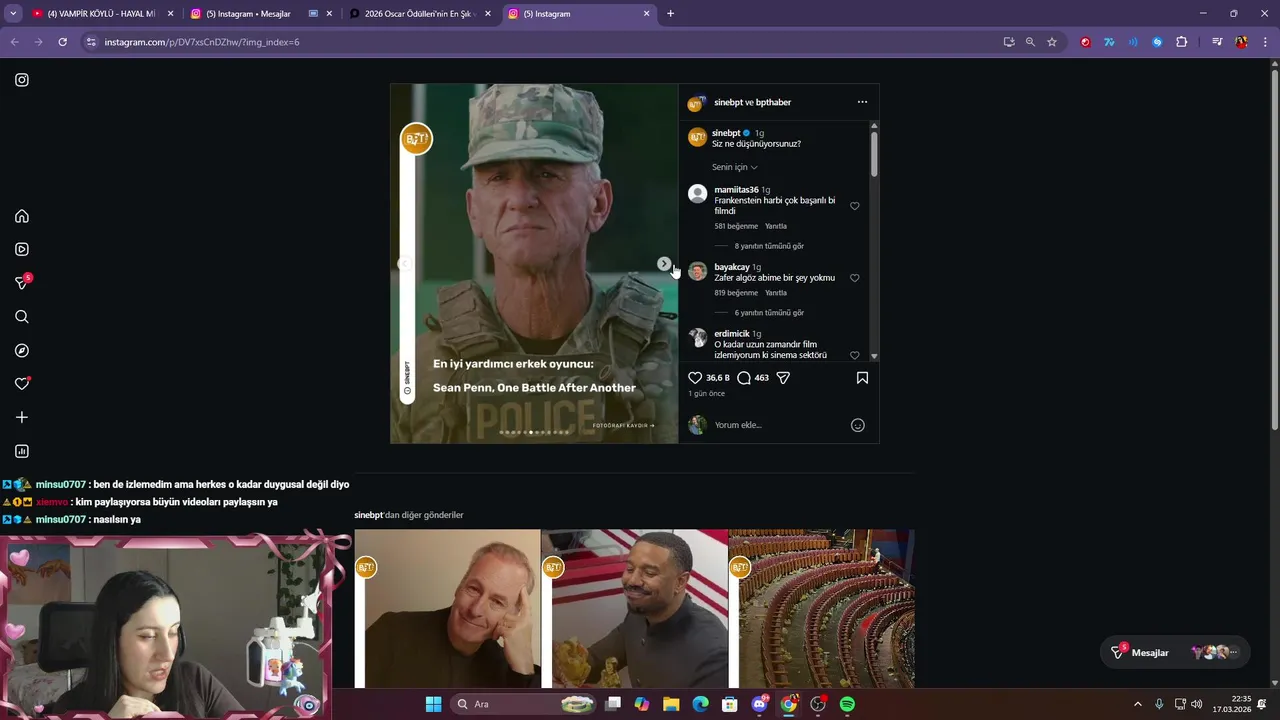The height and width of the screenshot is (720, 1280).
Task: Open search from Instagram sidebar magnifier
Action: click(x=22, y=317)
